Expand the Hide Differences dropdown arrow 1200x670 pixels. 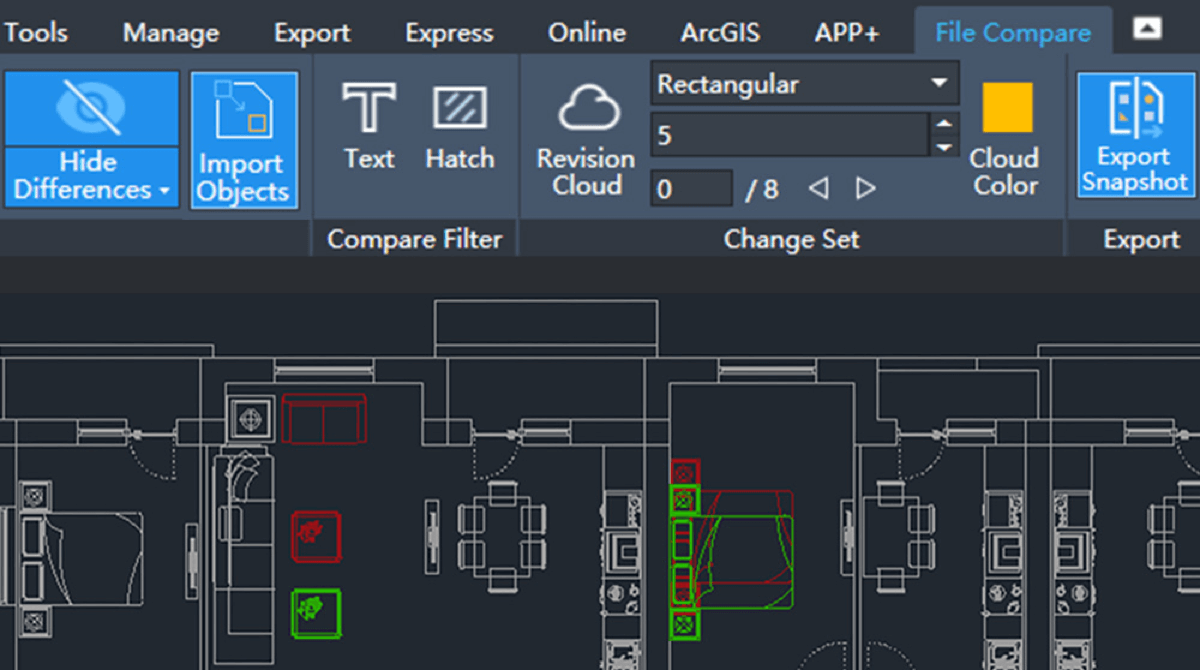click(163, 190)
